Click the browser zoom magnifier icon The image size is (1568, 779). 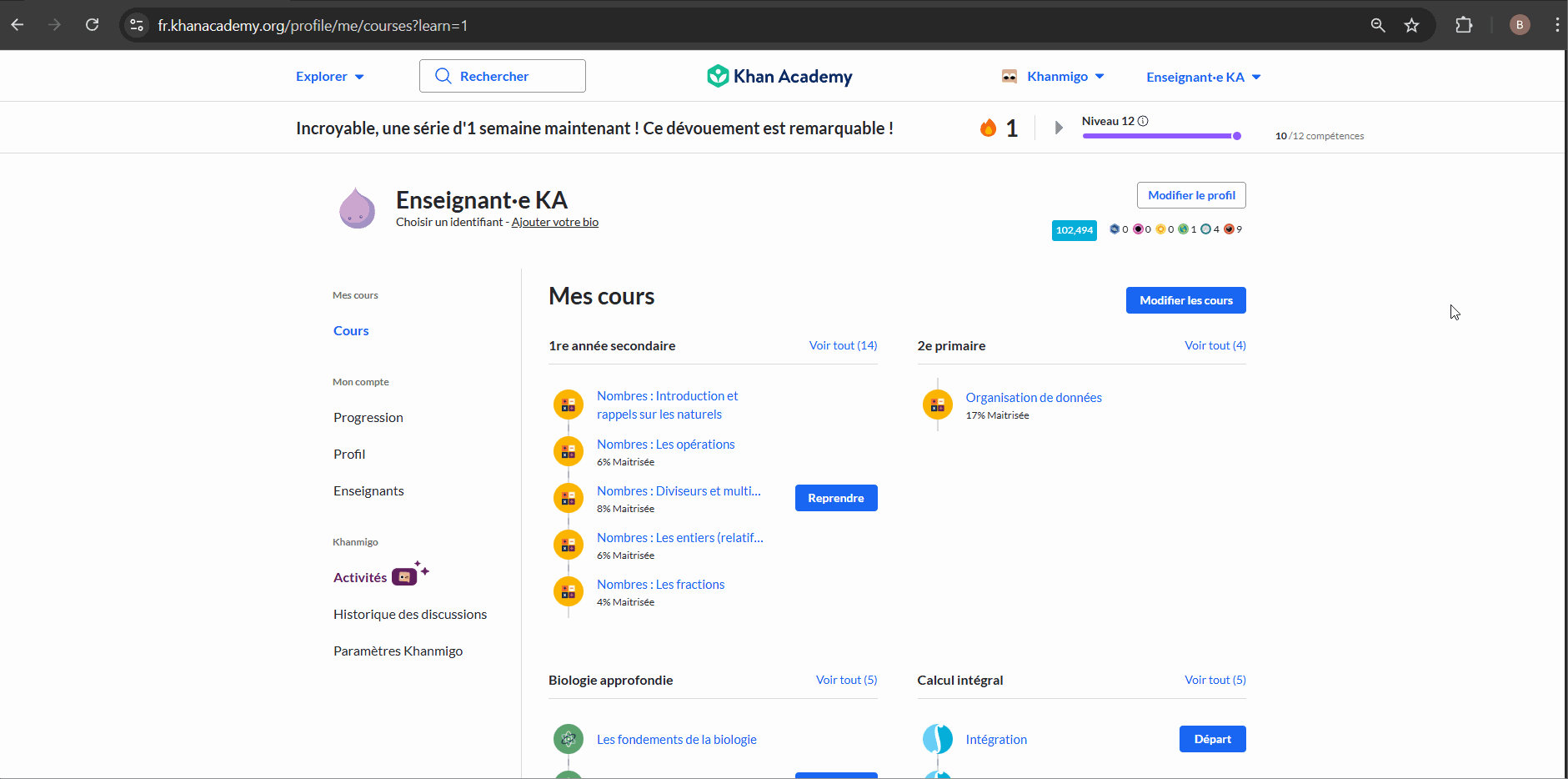pos(1378,25)
